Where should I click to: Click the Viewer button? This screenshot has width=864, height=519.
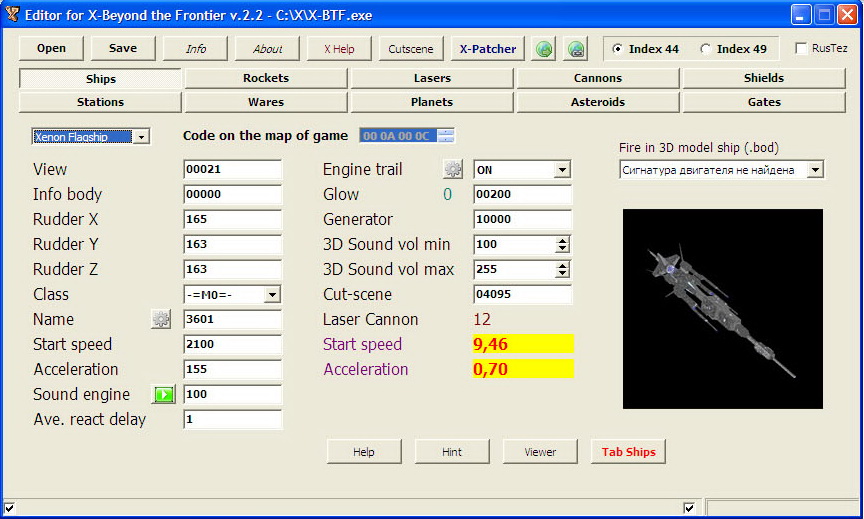click(540, 452)
